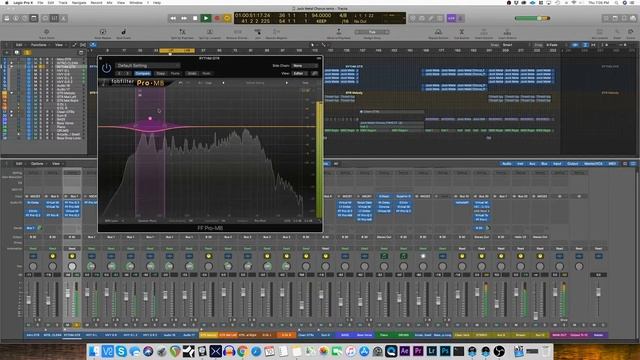Open the mixer Options menu

(x=37, y=164)
